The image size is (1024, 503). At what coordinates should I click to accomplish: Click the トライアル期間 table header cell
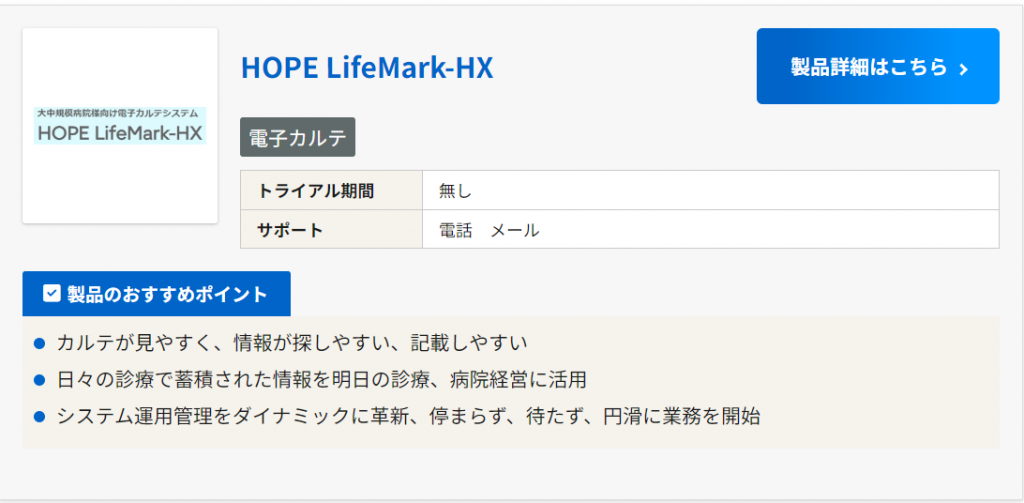[x=316, y=191]
